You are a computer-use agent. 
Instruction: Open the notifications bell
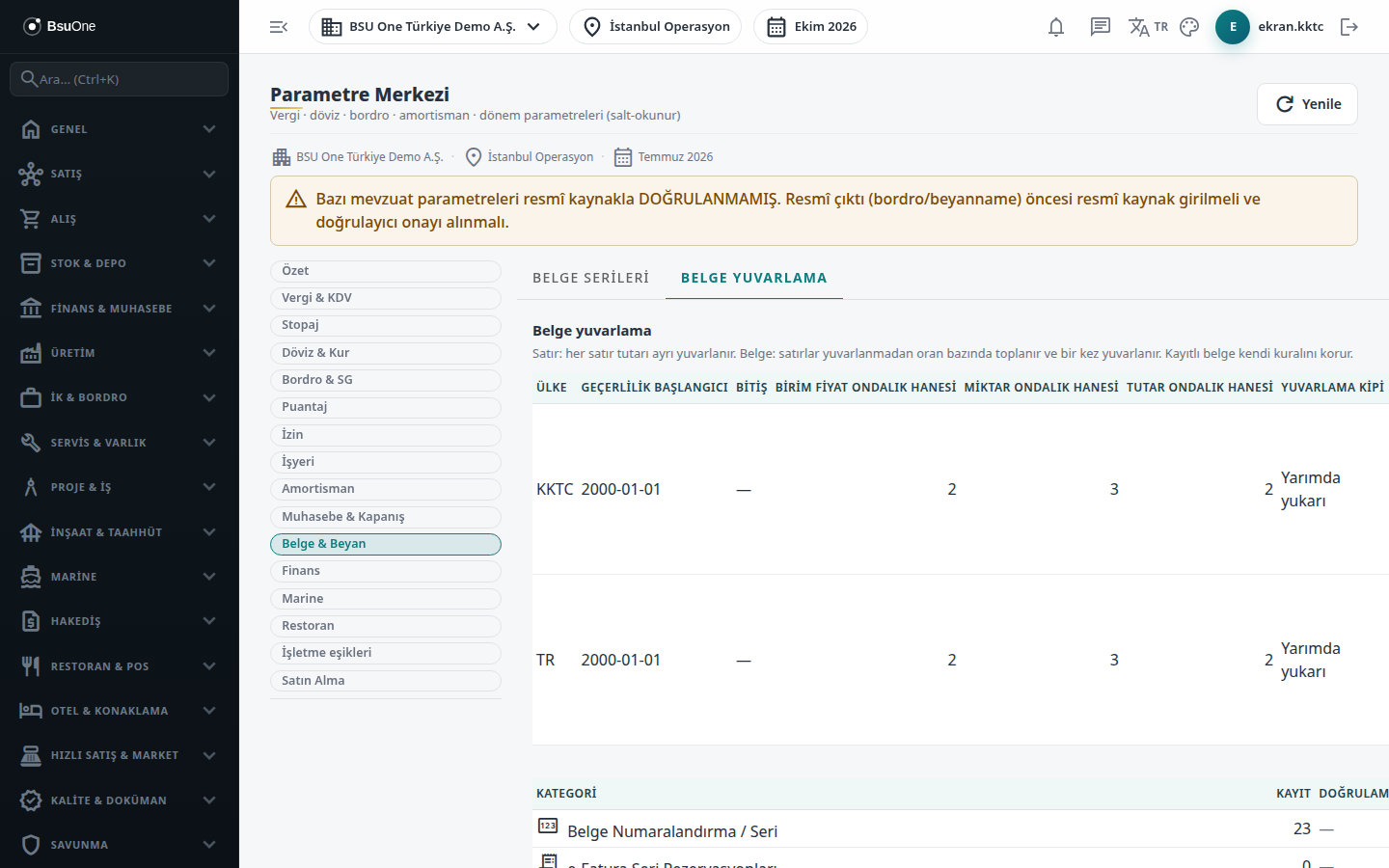(x=1056, y=27)
